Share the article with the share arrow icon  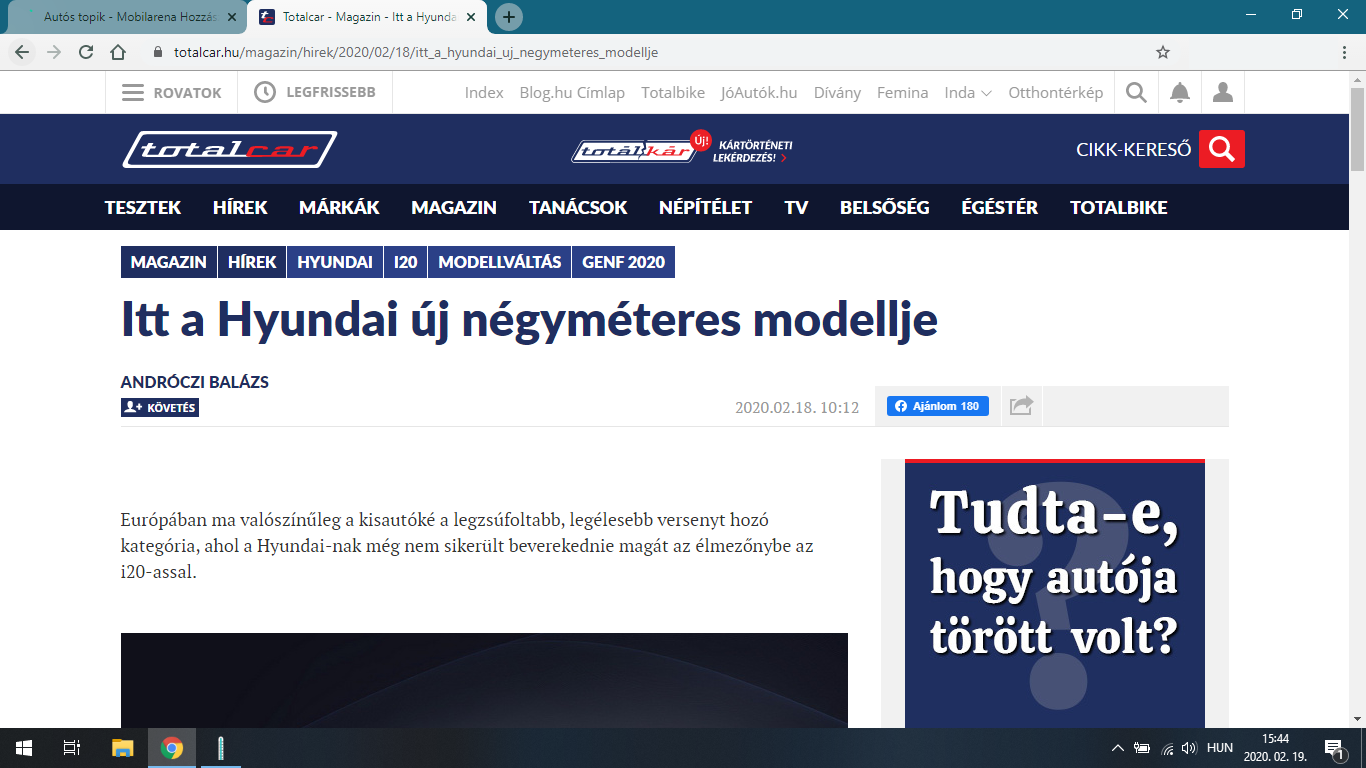[1021, 406]
